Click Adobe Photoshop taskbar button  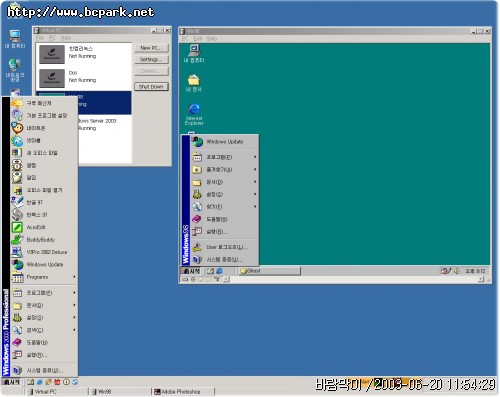pyautogui.click(x=183, y=392)
